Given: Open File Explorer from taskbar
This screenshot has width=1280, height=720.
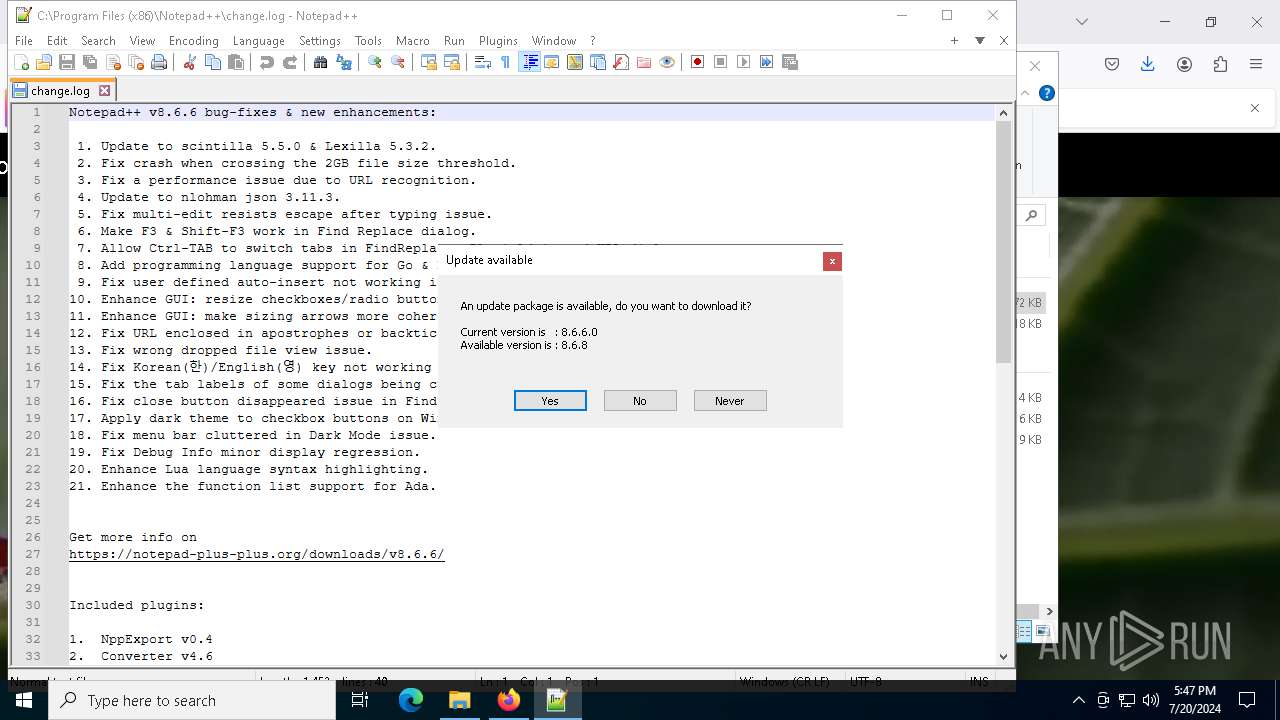Looking at the screenshot, I should tap(460, 701).
